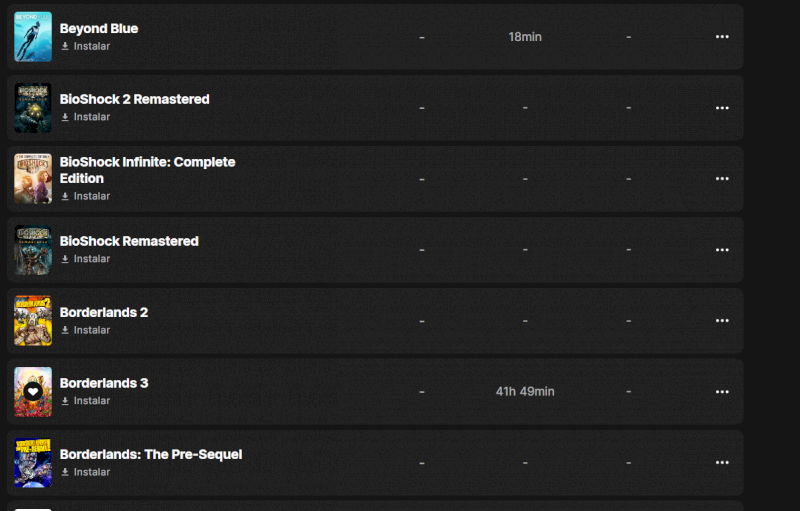Image resolution: width=800 pixels, height=511 pixels.
Task: Open the Borderlands: The Pre-Sequel title
Action: click(x=151, y=454)
